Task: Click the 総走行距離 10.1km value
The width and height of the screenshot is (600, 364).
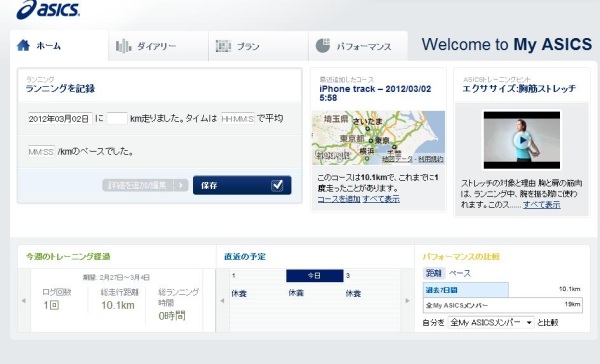Action: click(x=118, y=305)
